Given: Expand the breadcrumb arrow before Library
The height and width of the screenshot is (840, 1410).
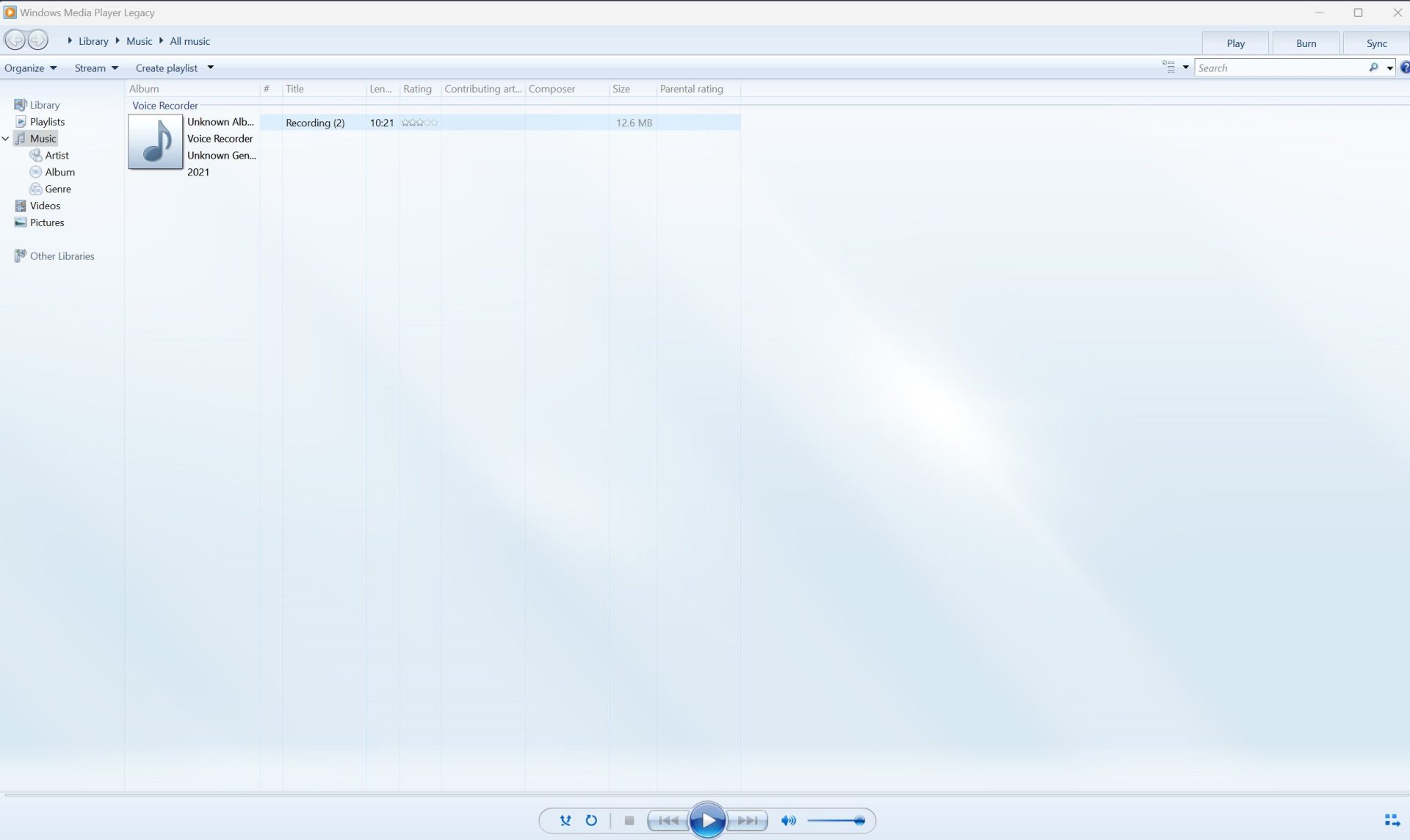Looking at the screenshot, I should point(70,41).
